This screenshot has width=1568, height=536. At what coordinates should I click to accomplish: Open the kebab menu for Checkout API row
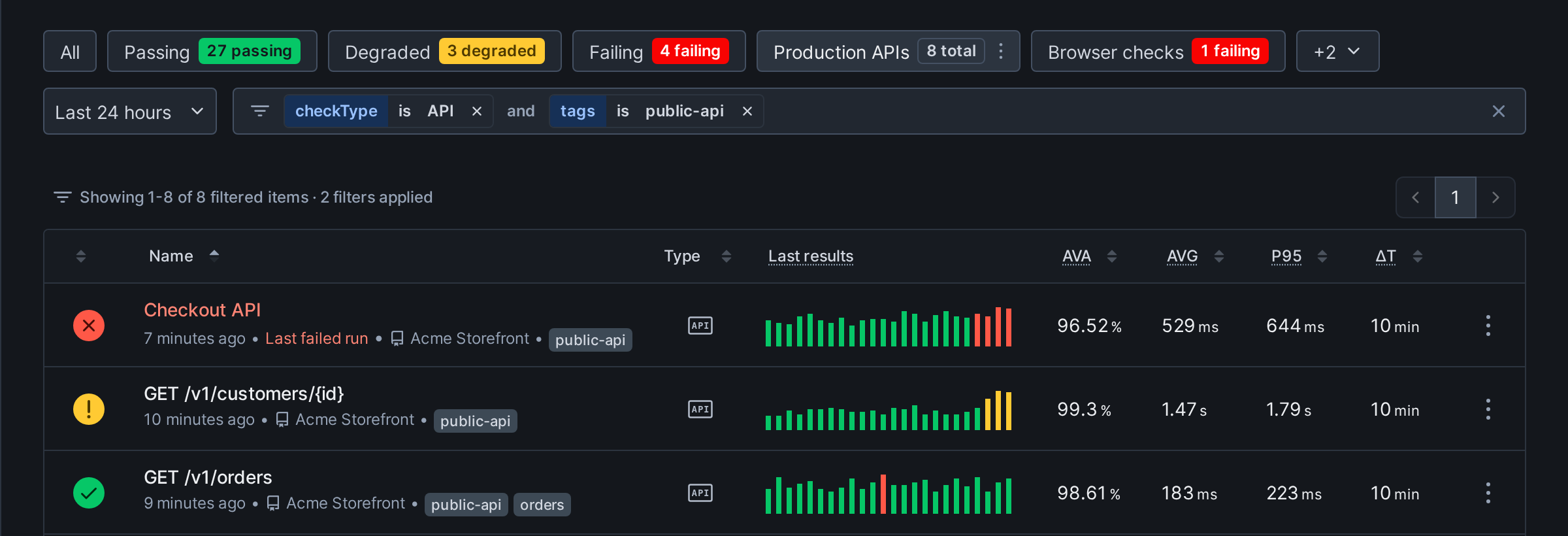coord(1488,326)
